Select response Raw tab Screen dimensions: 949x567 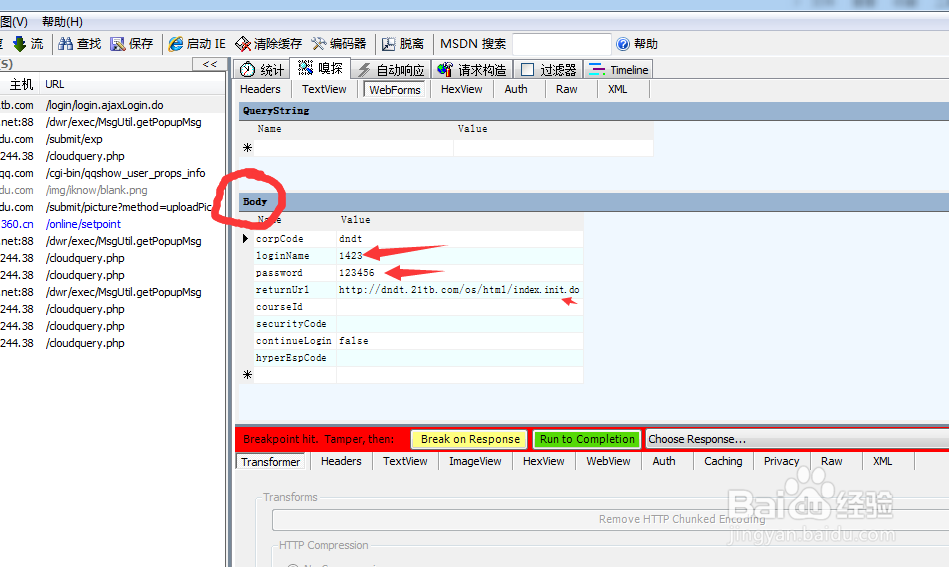832,461
